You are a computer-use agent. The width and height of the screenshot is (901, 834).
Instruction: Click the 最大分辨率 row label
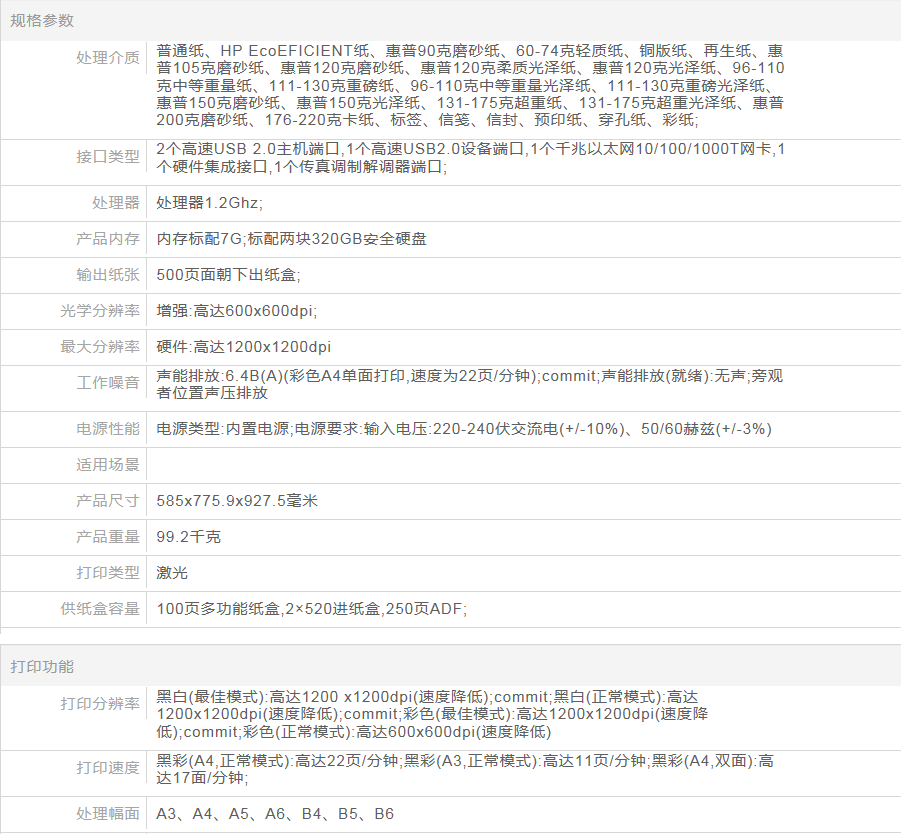[x=100, y=347]
